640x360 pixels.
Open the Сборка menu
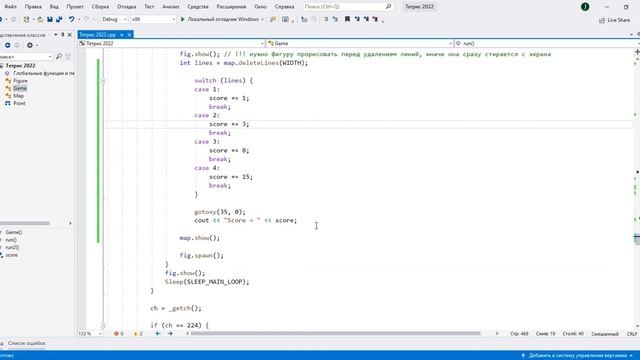click(x=100, y=7)
